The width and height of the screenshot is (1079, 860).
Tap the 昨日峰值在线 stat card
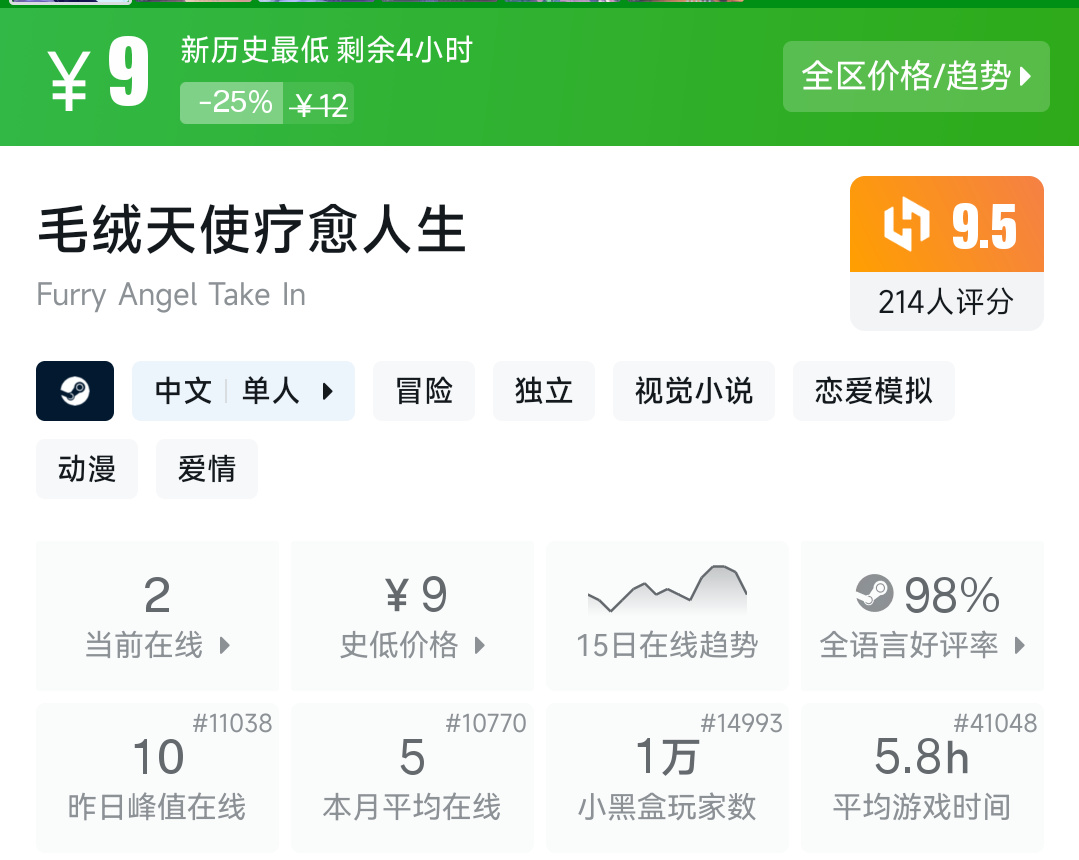pos(158,777)
